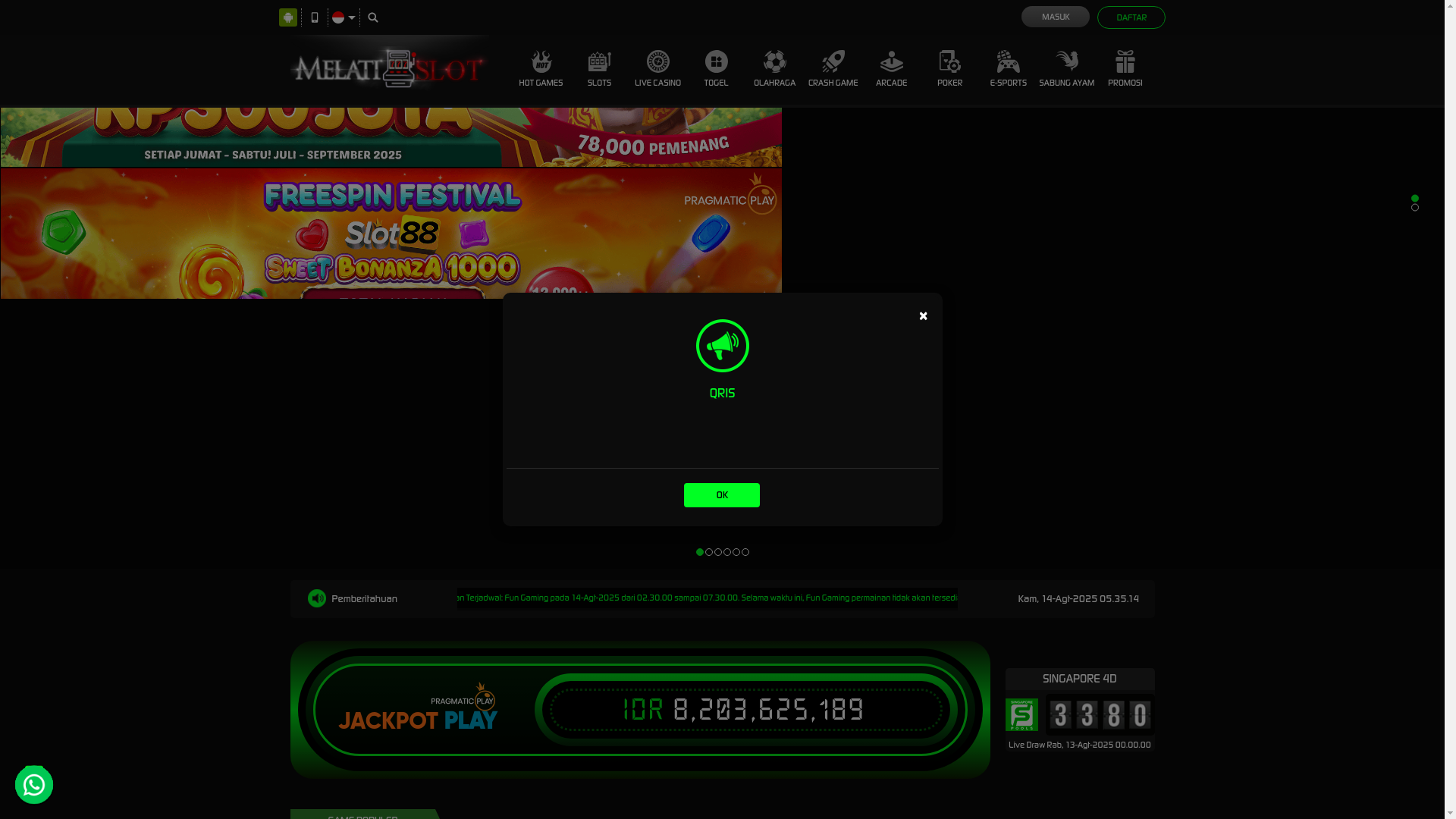1456x819 pixels.
Task: Open the Poker menu
Action: point(949,69)
